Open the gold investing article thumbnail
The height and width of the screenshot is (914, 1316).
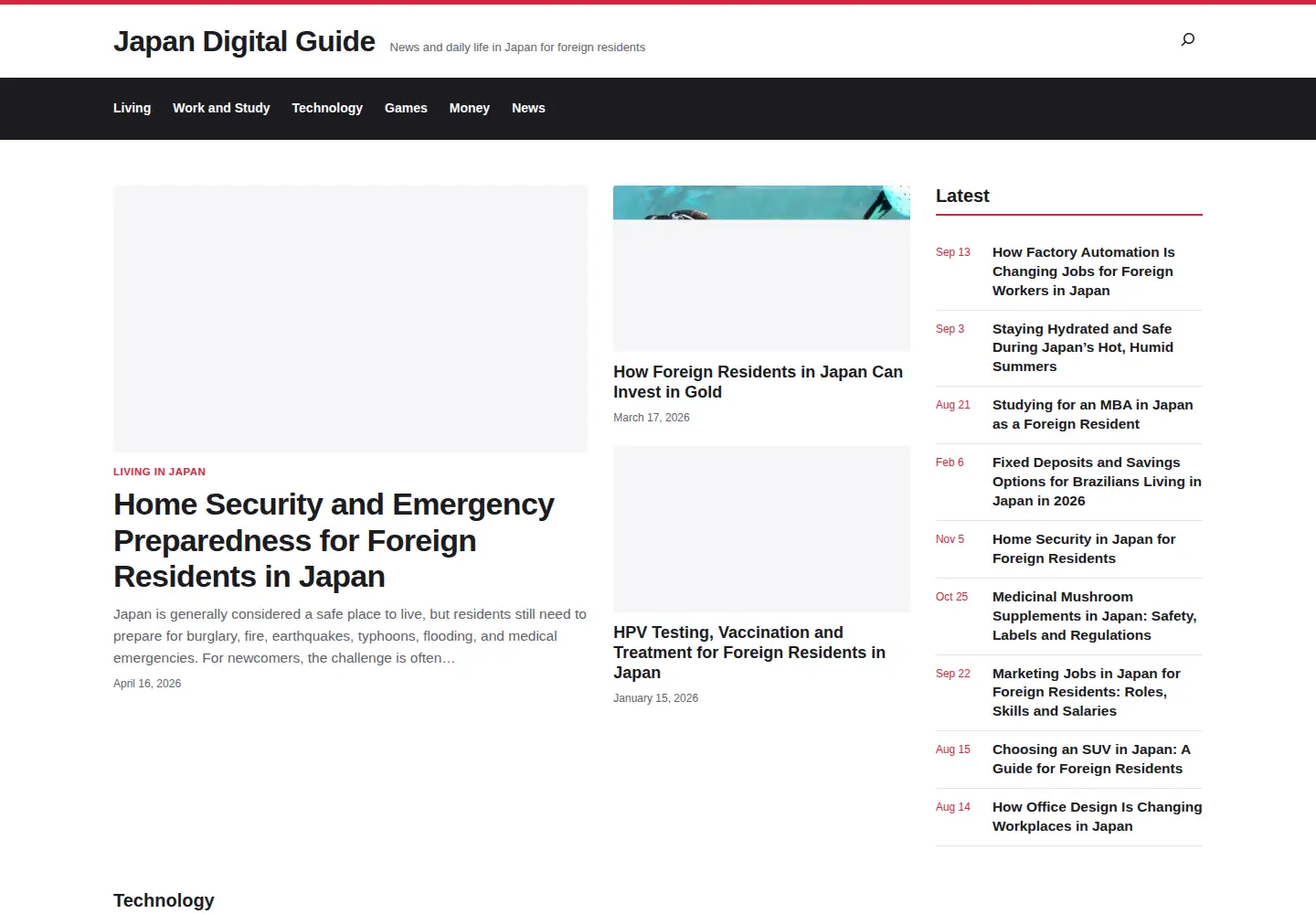[761, 269]
